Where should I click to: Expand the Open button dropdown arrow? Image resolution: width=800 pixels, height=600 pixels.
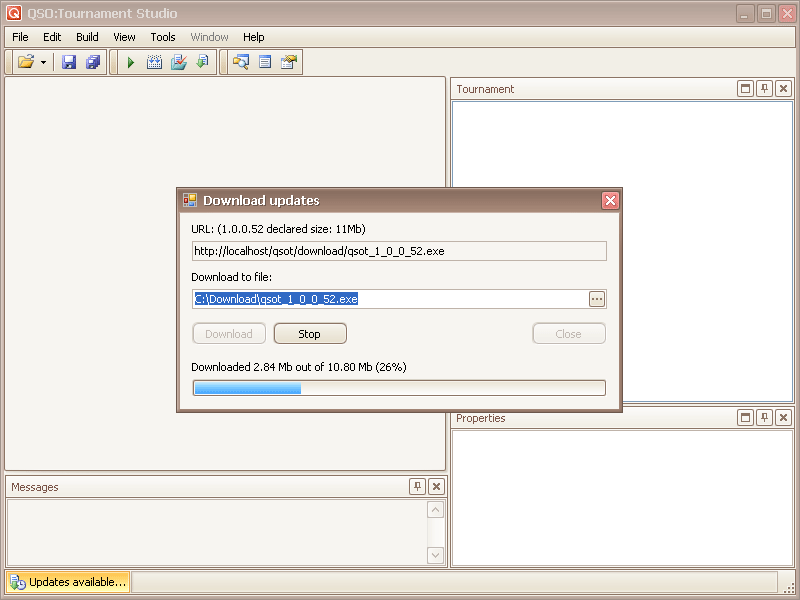coord(43,63)
